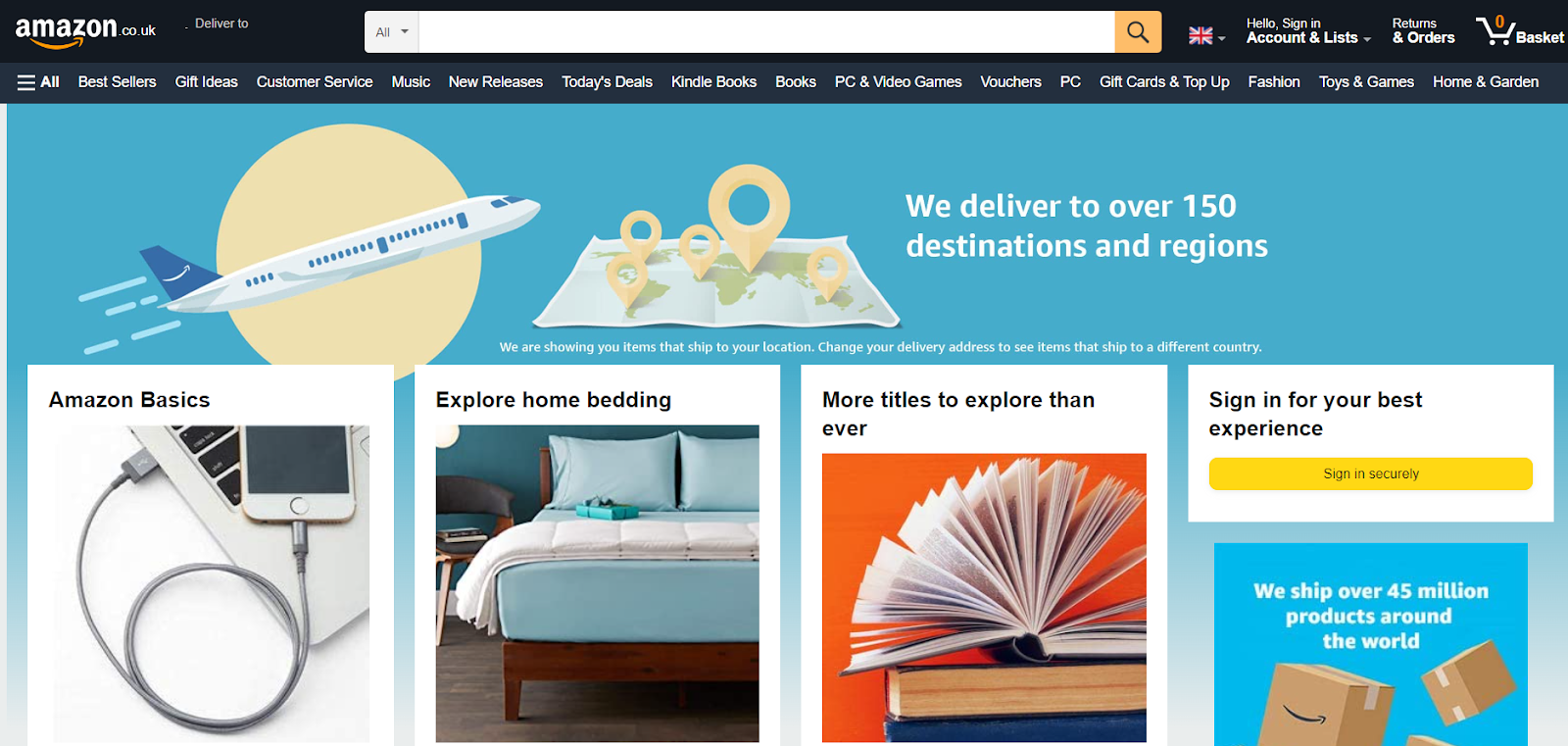Go to Kindle Books in navigation
The width and height of the screenshot is (1568, 746).
click(x=713, y=82)
